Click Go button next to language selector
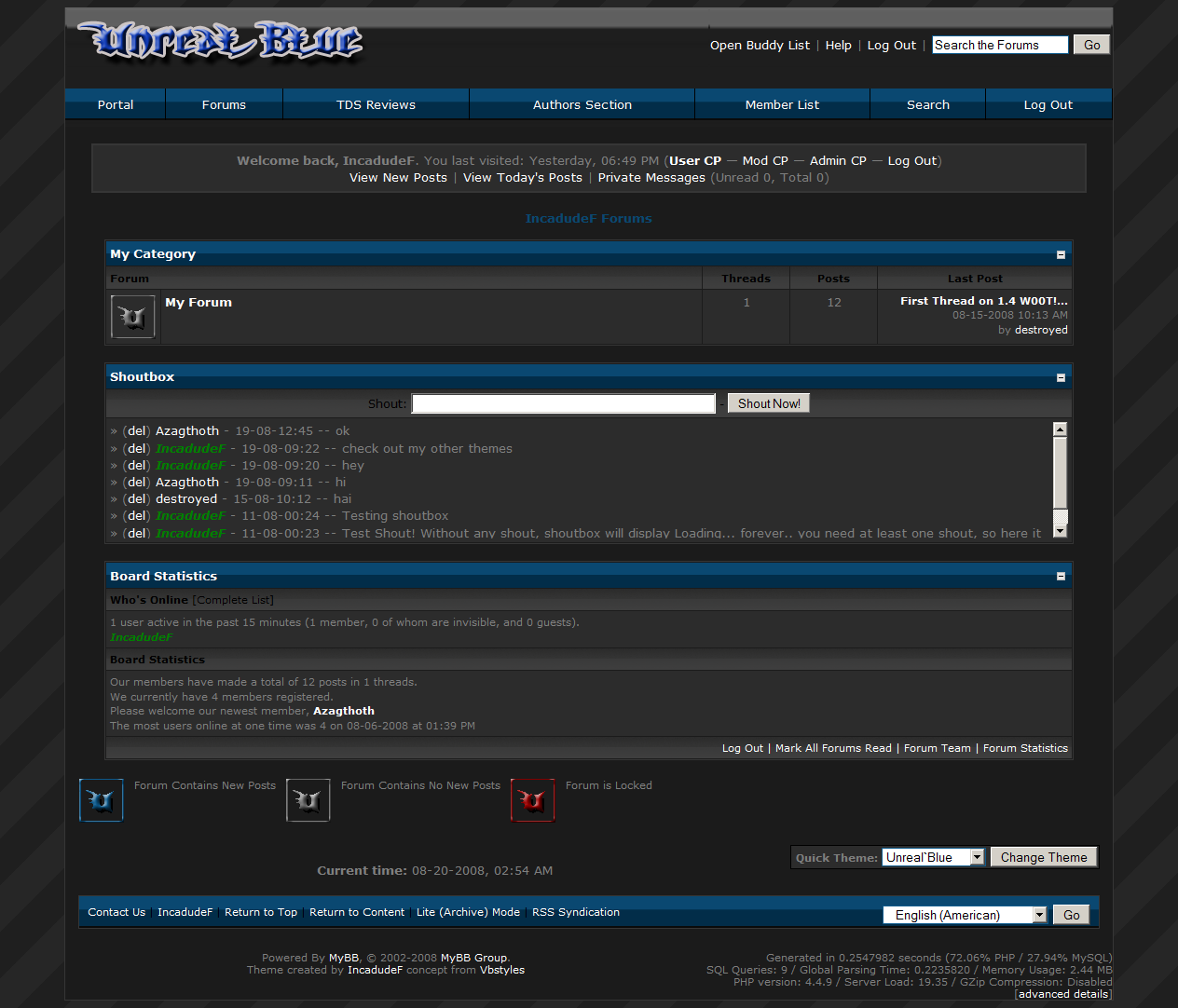Screen dimensions: 1178x1008 tap(1072, 915)
